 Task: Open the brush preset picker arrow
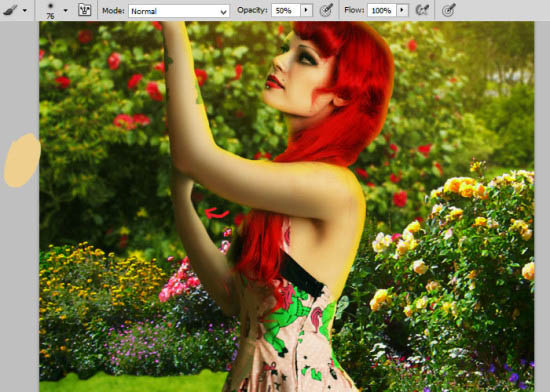click(x=66, y=11)
